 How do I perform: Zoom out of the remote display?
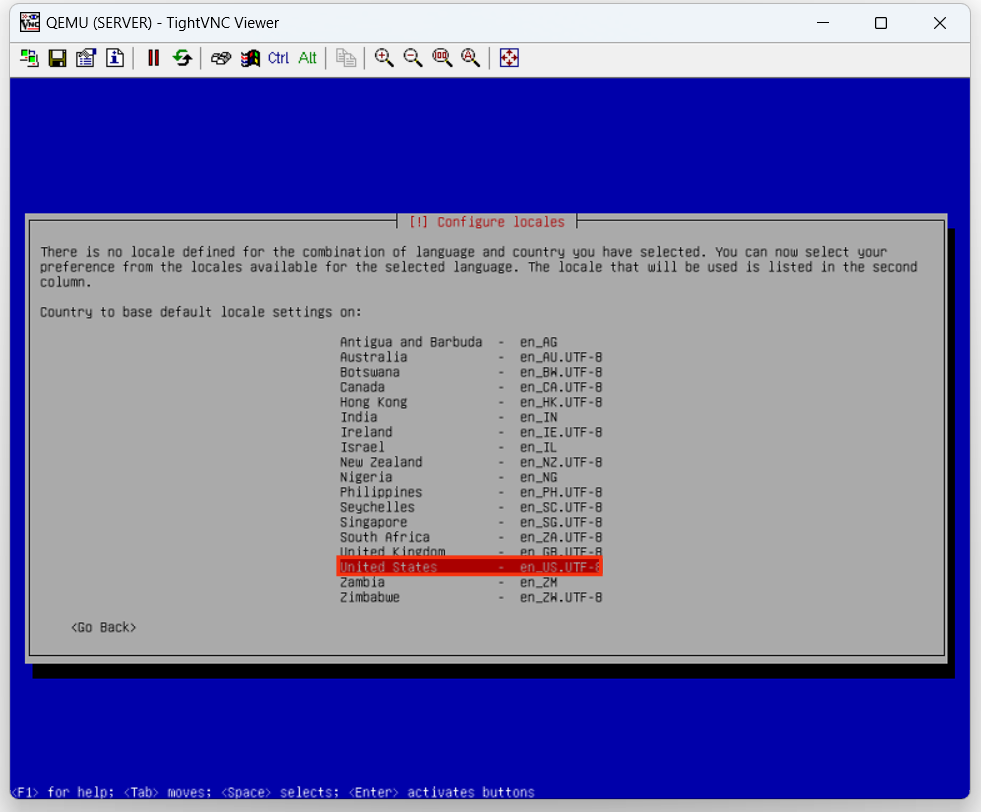coord(413,58)
